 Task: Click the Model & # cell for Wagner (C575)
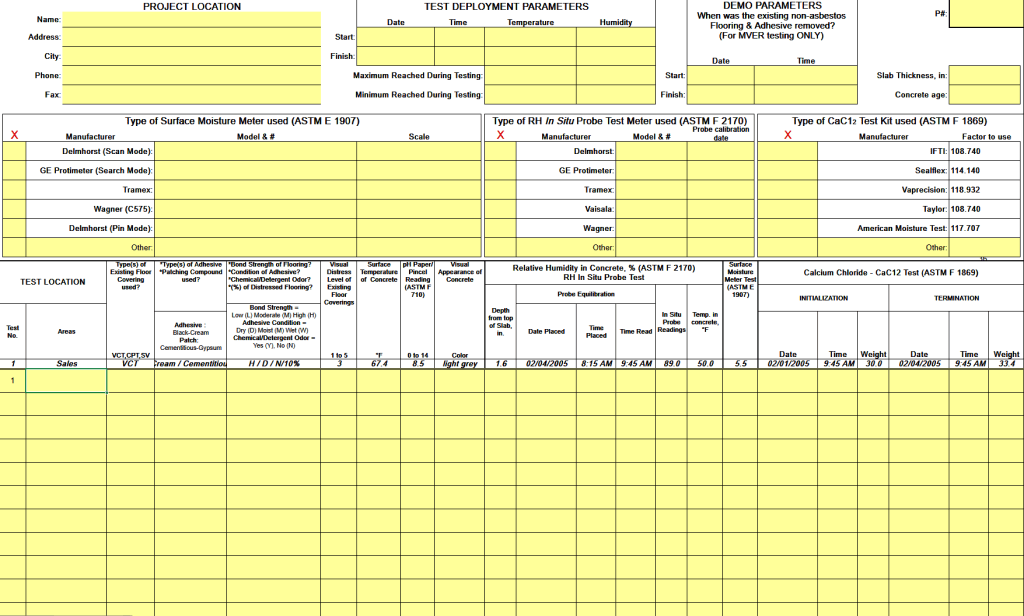click(x=255, y=209)
